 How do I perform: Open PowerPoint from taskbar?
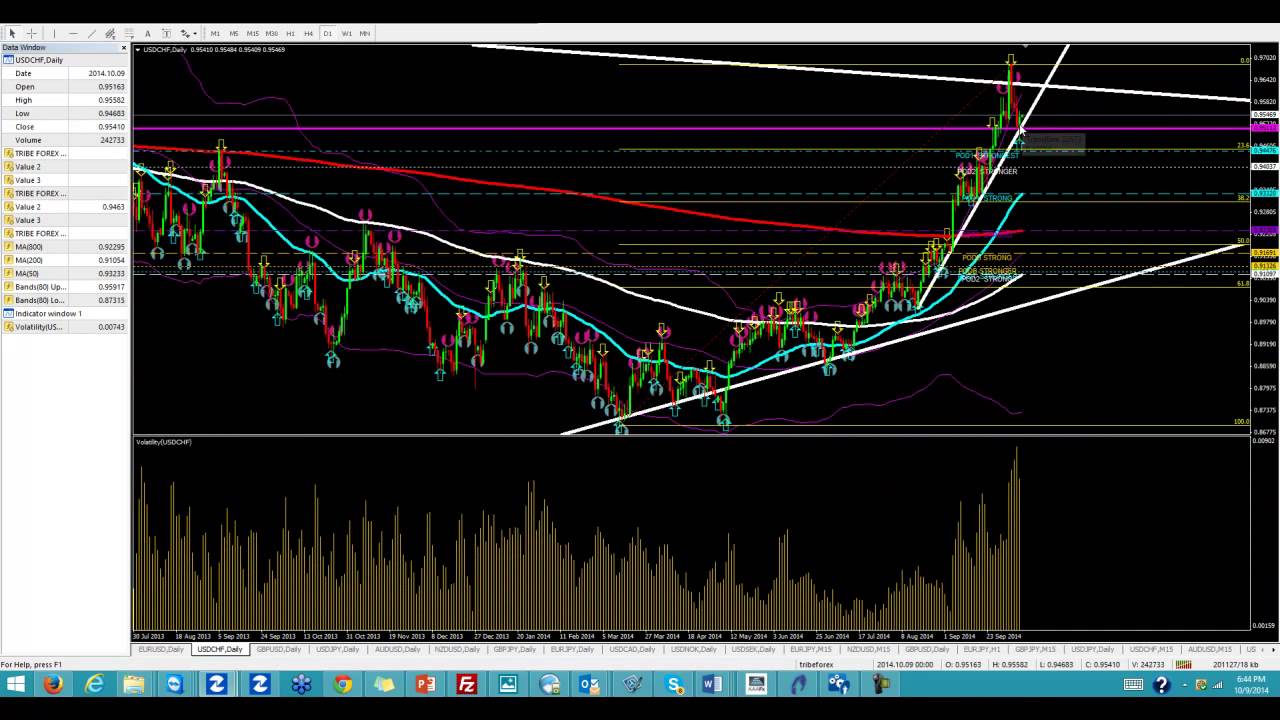[425, 685]
